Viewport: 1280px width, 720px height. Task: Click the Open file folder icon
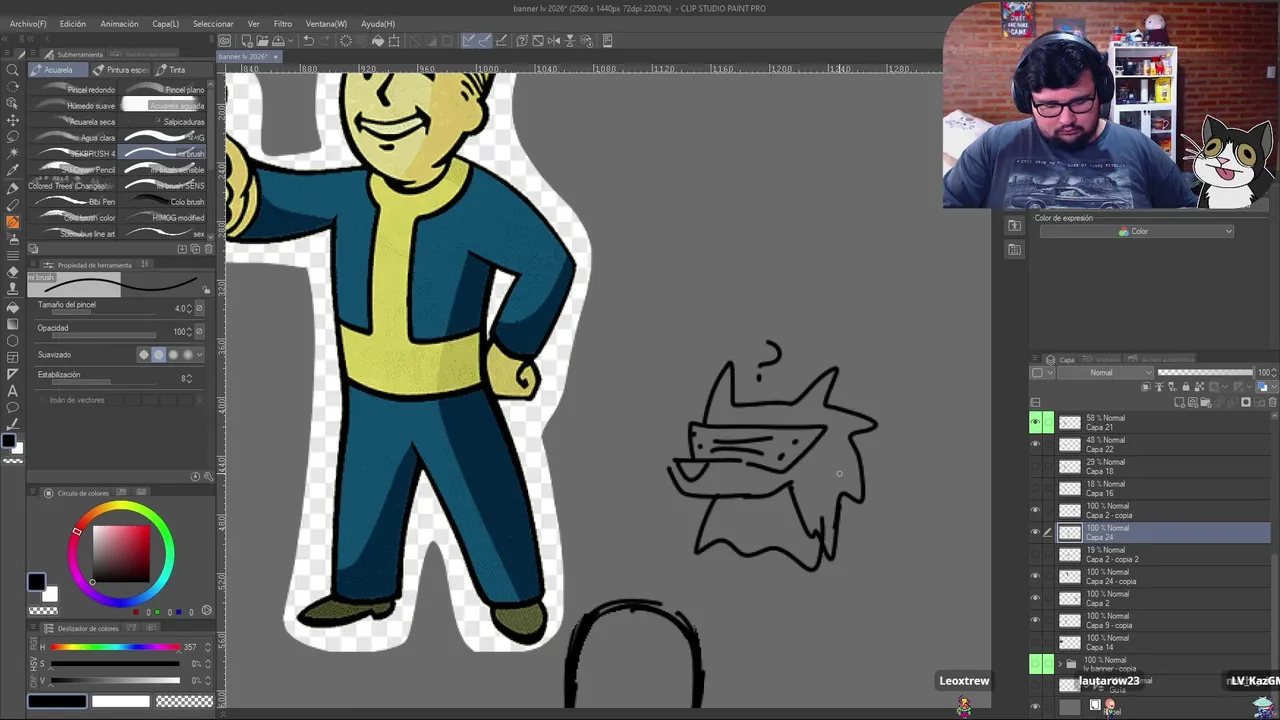[261, 41]
